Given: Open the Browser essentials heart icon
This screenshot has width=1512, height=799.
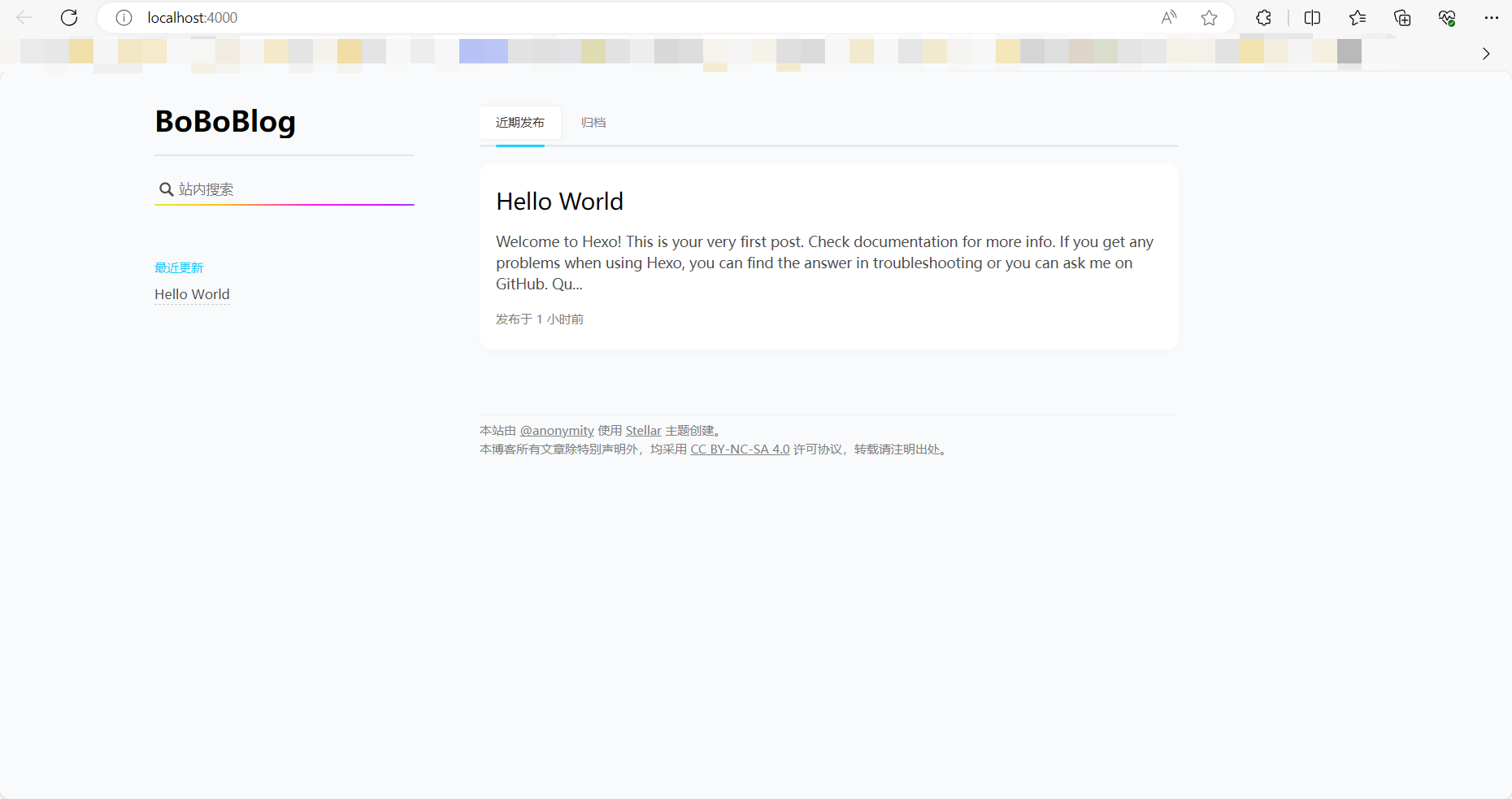Looking at the screenshot, I should tap(1447, 18).
